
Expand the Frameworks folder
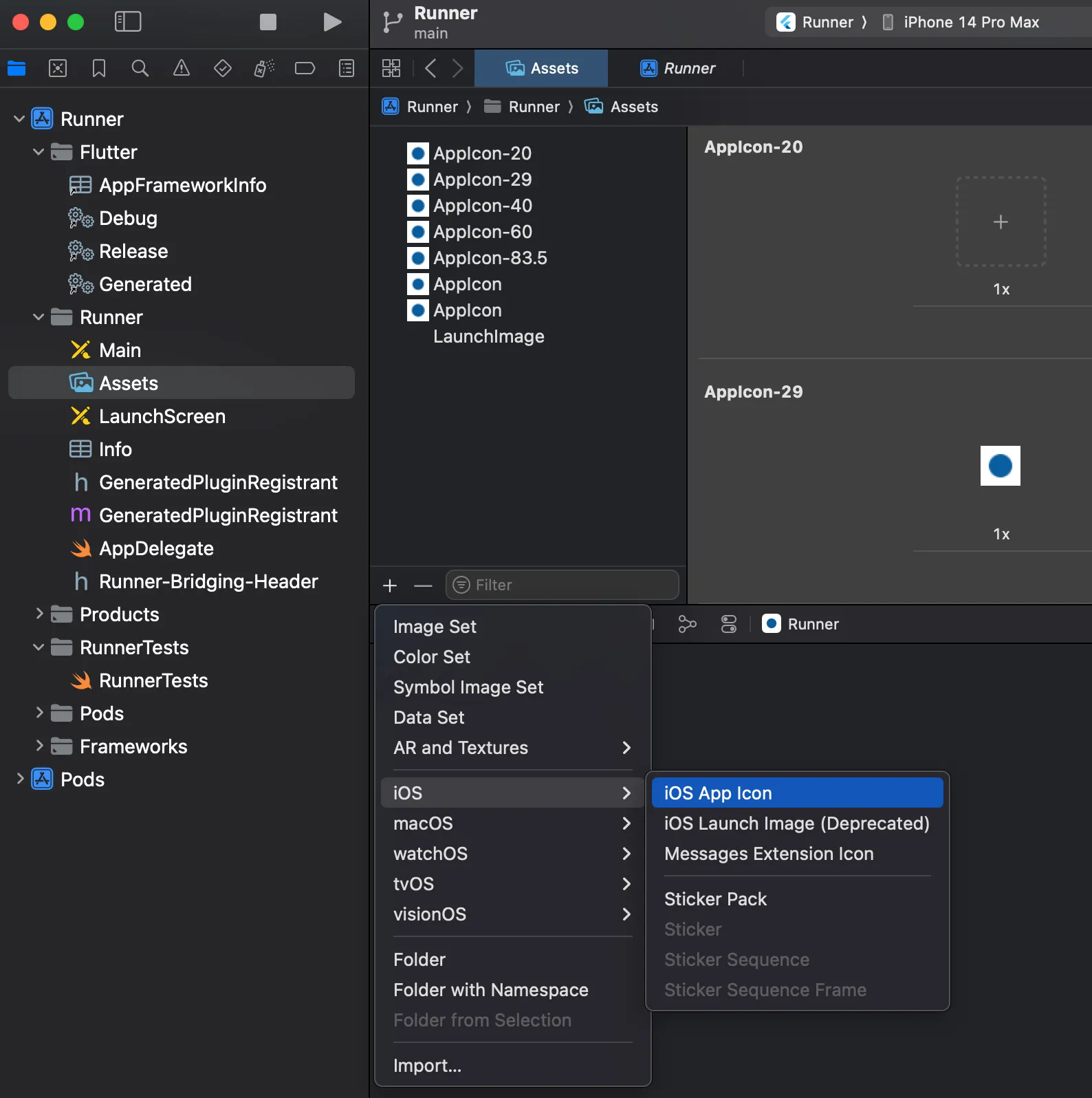coord(39,746)
